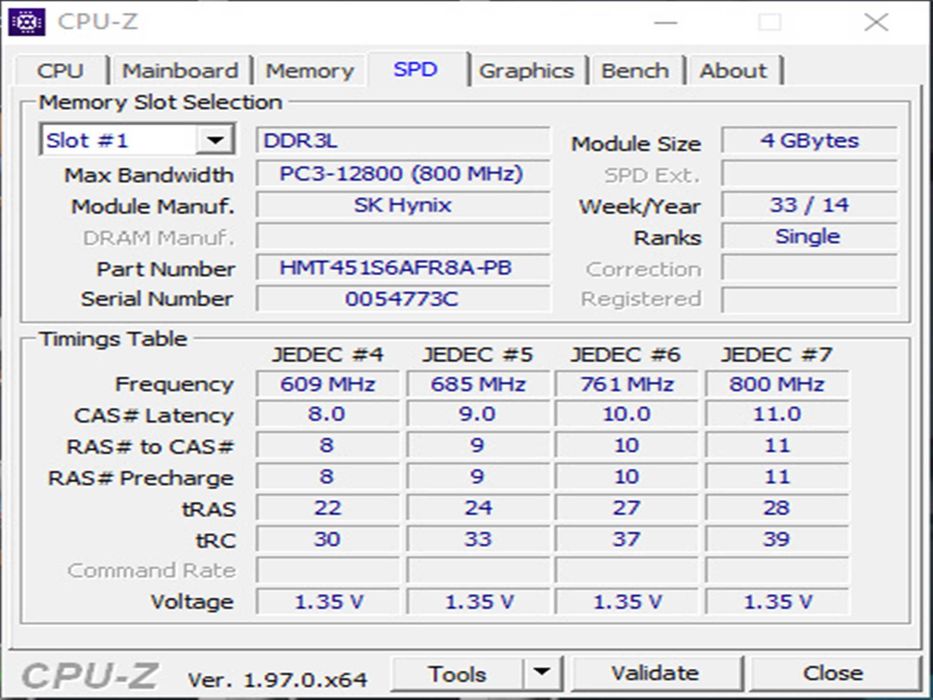Click the JEDEC #4 voltage 1.35 V
The height and width of the screenshot is (700, 933).
(x=328, y=602)
